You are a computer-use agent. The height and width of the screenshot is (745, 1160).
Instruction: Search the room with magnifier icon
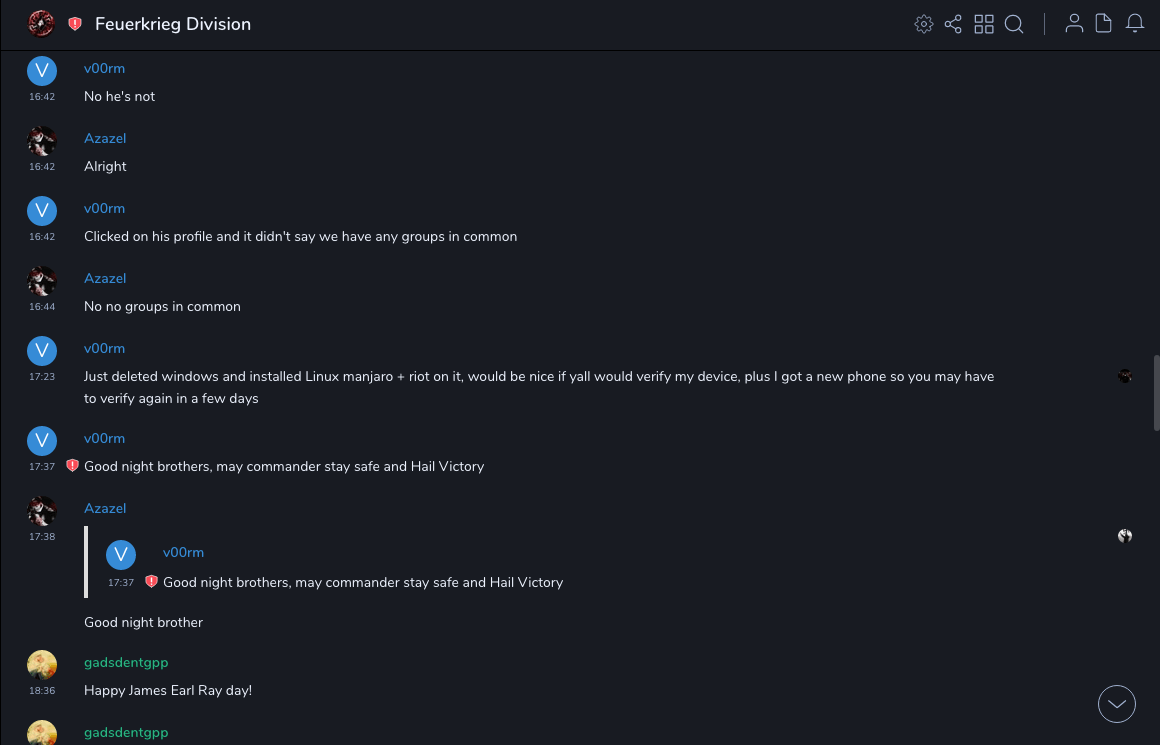pos(1014,24)
